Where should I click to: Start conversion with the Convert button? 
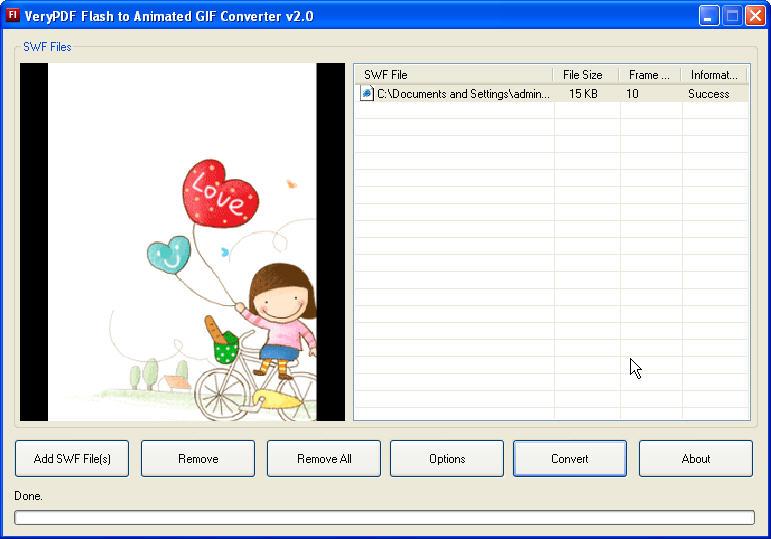[x=570, y=458]
